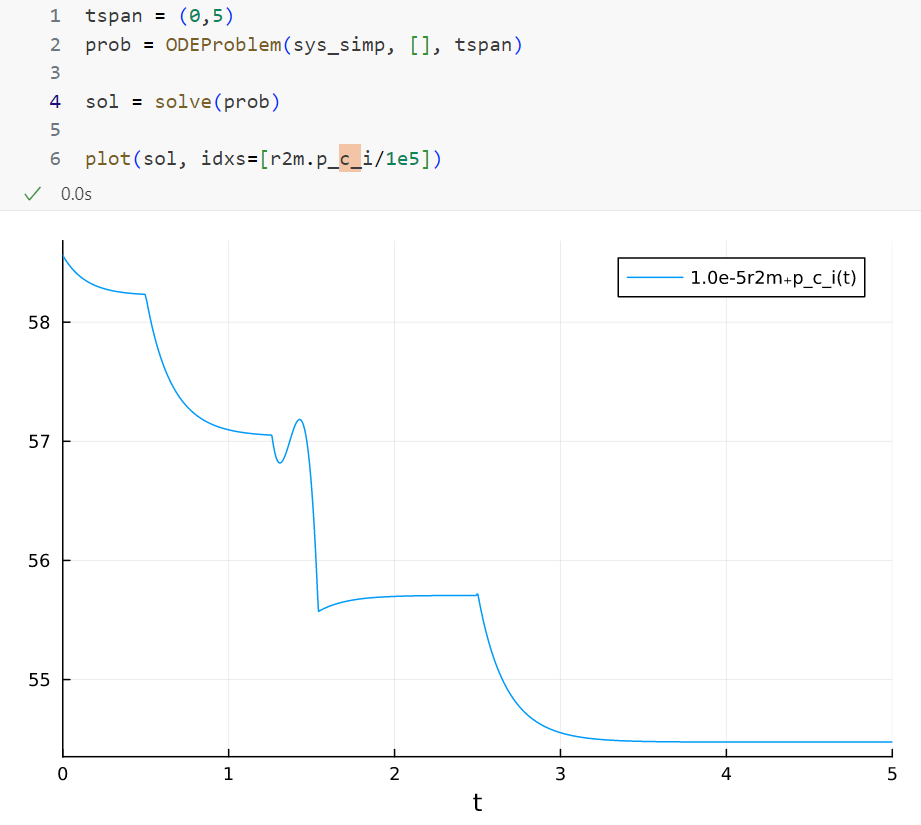This screenshot has height=825, width=921.
Task: Click the sys_simp argument
Action: pos(339,46)
